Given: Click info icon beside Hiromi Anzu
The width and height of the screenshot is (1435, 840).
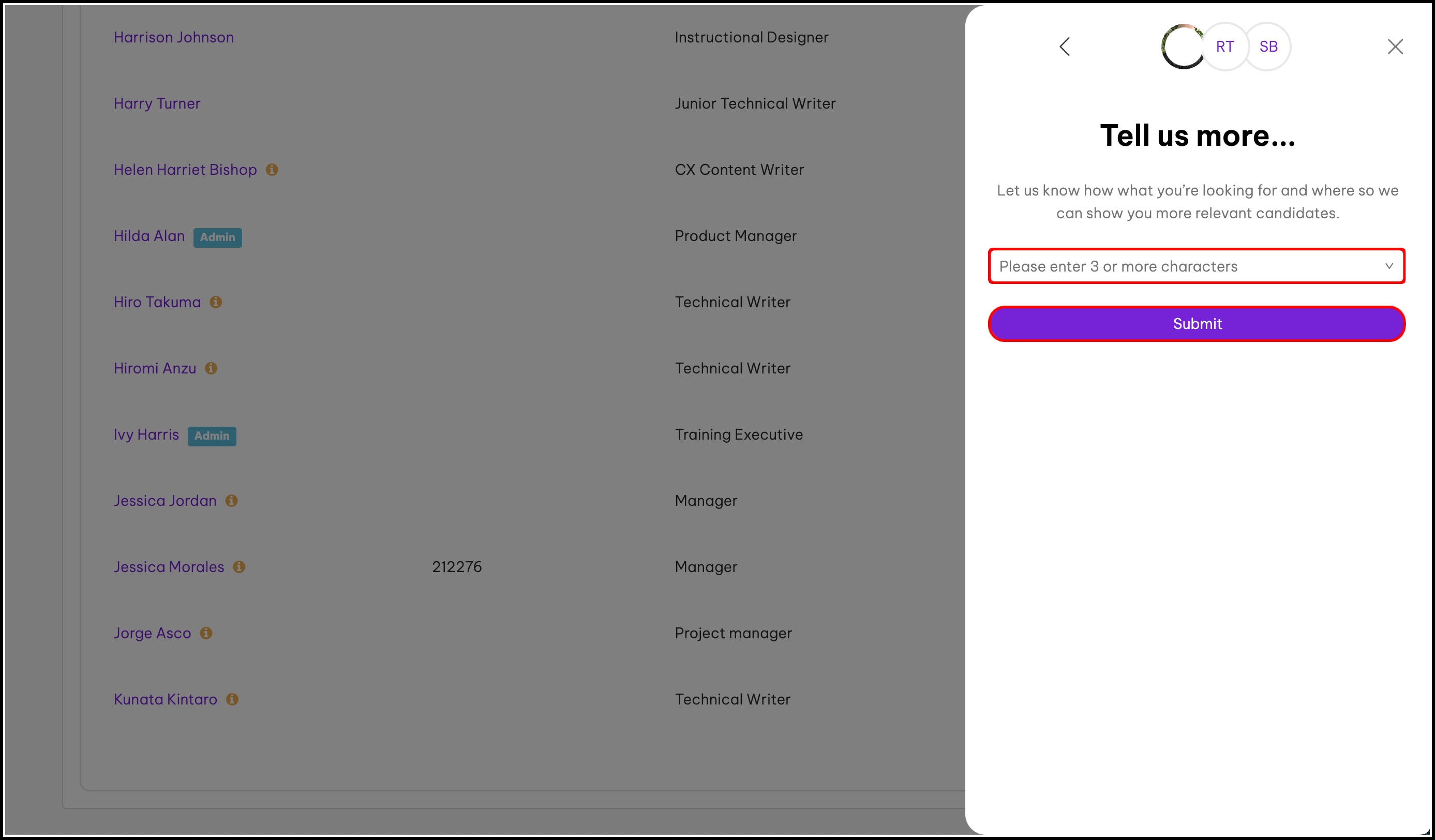Looking at the screenshot, I should pos(211,368).
